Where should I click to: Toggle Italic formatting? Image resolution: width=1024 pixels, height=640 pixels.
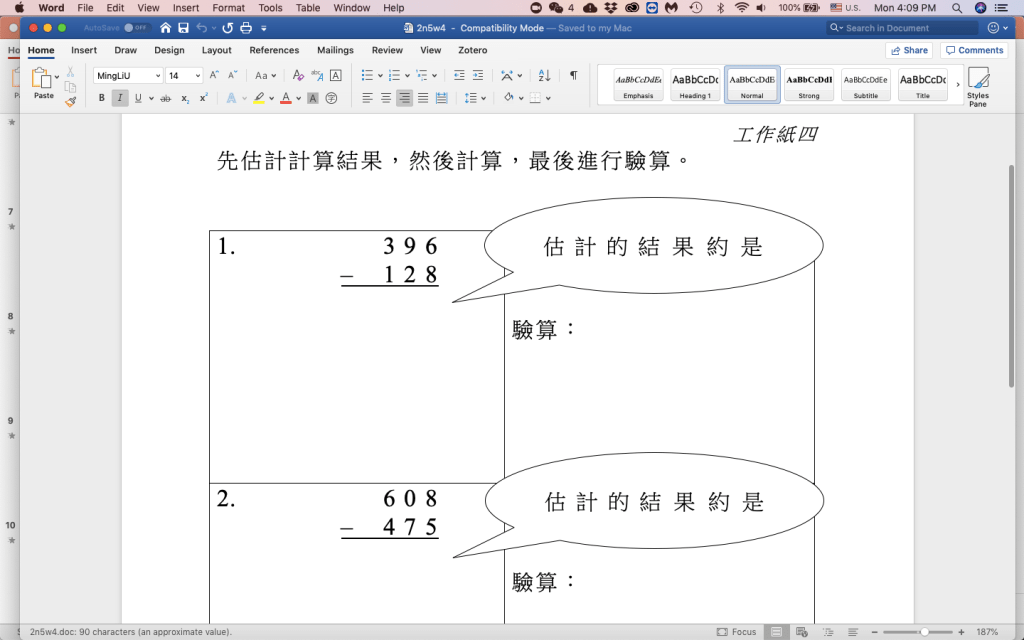[x=120, y=98]
